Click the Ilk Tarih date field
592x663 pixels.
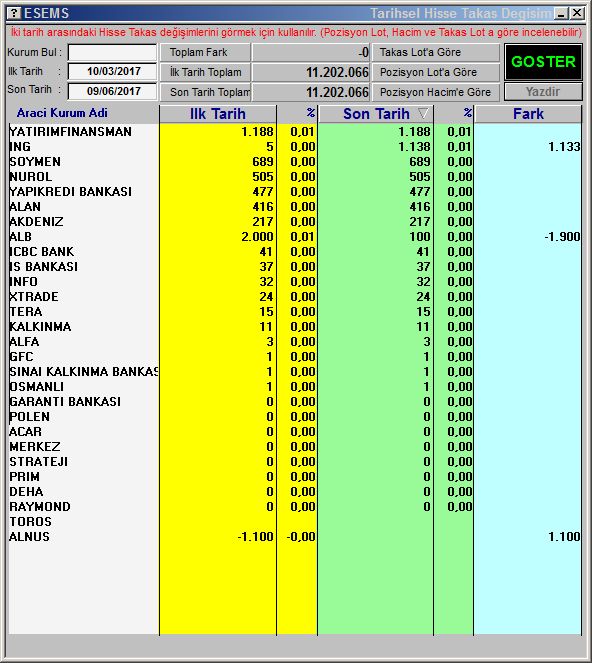pos(112,71)
